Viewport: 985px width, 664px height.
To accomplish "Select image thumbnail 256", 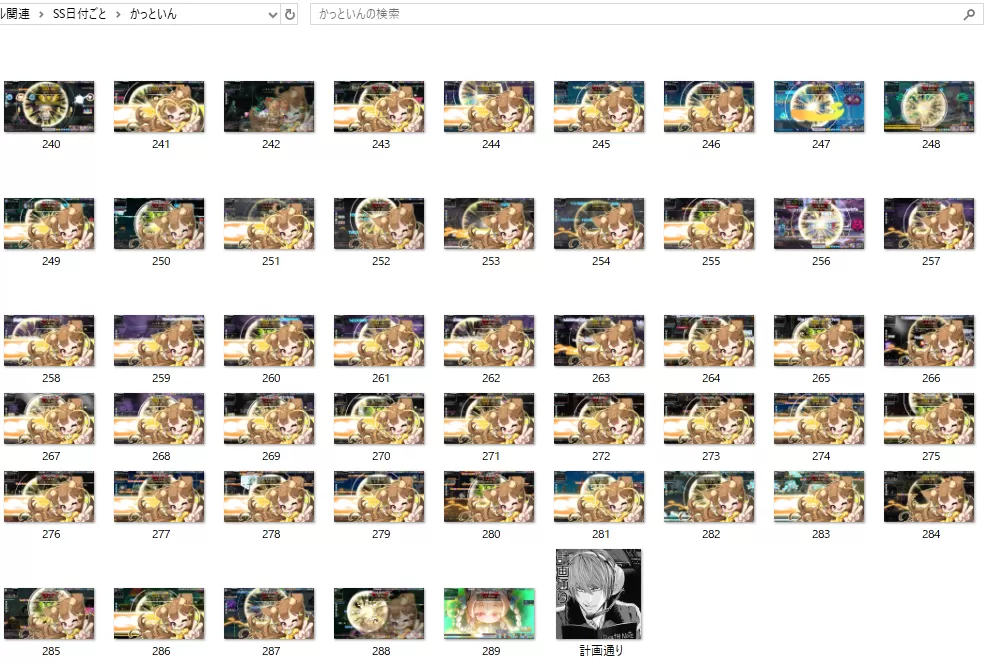I will pos(819,224).
